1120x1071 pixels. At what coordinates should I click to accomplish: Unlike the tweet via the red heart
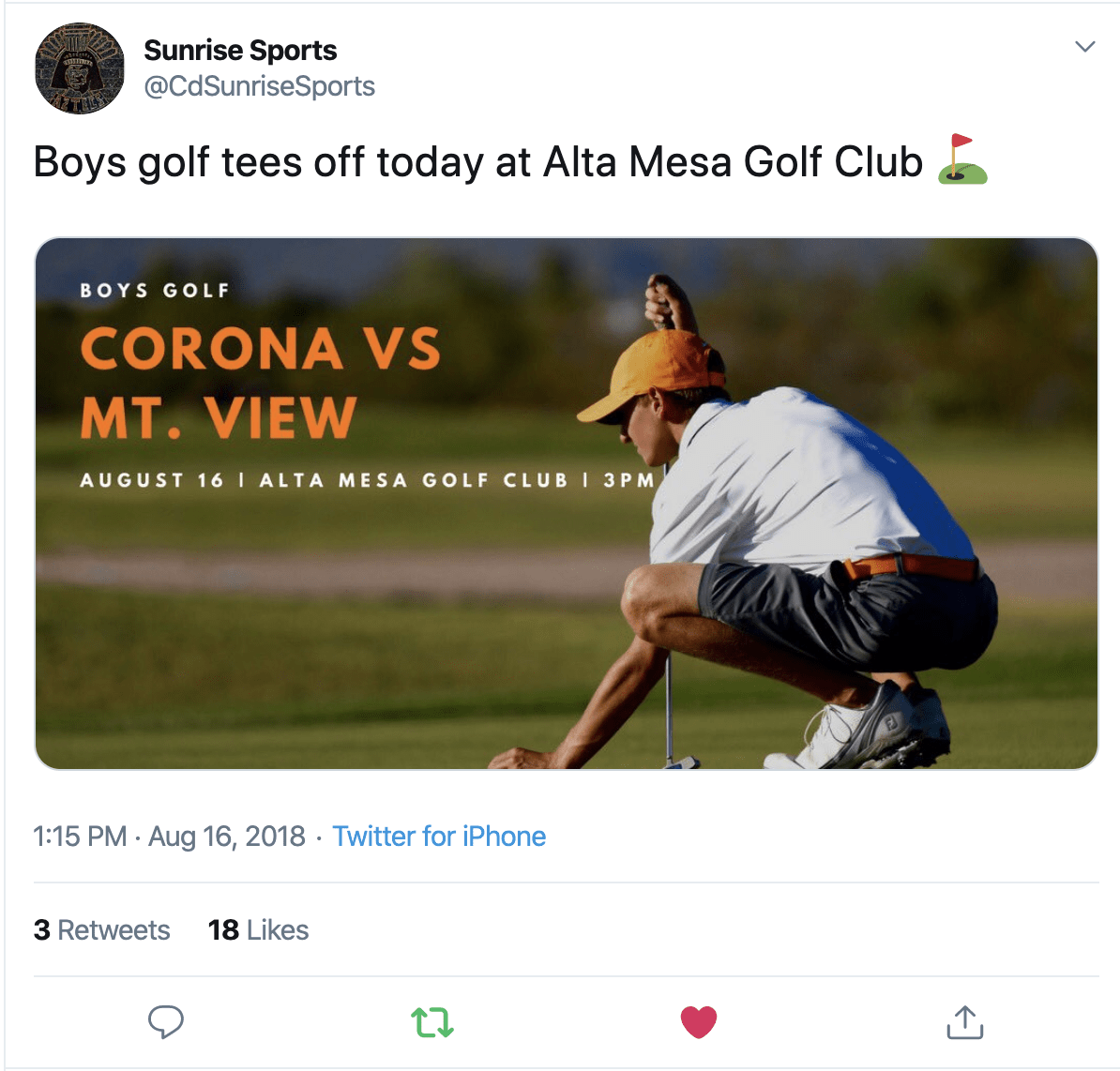pos(699,1021)
